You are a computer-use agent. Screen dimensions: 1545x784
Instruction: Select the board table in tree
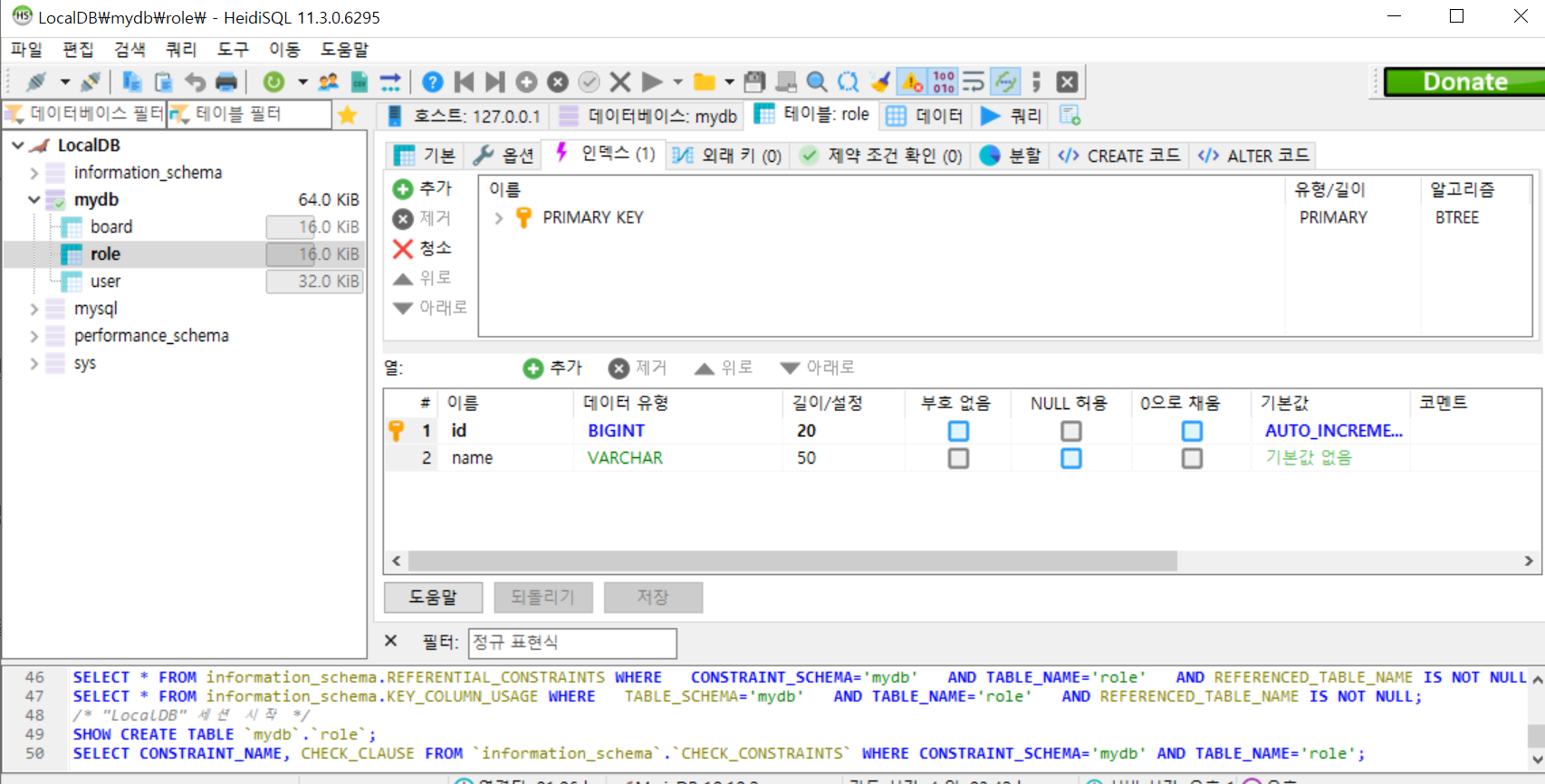point(111,227)
